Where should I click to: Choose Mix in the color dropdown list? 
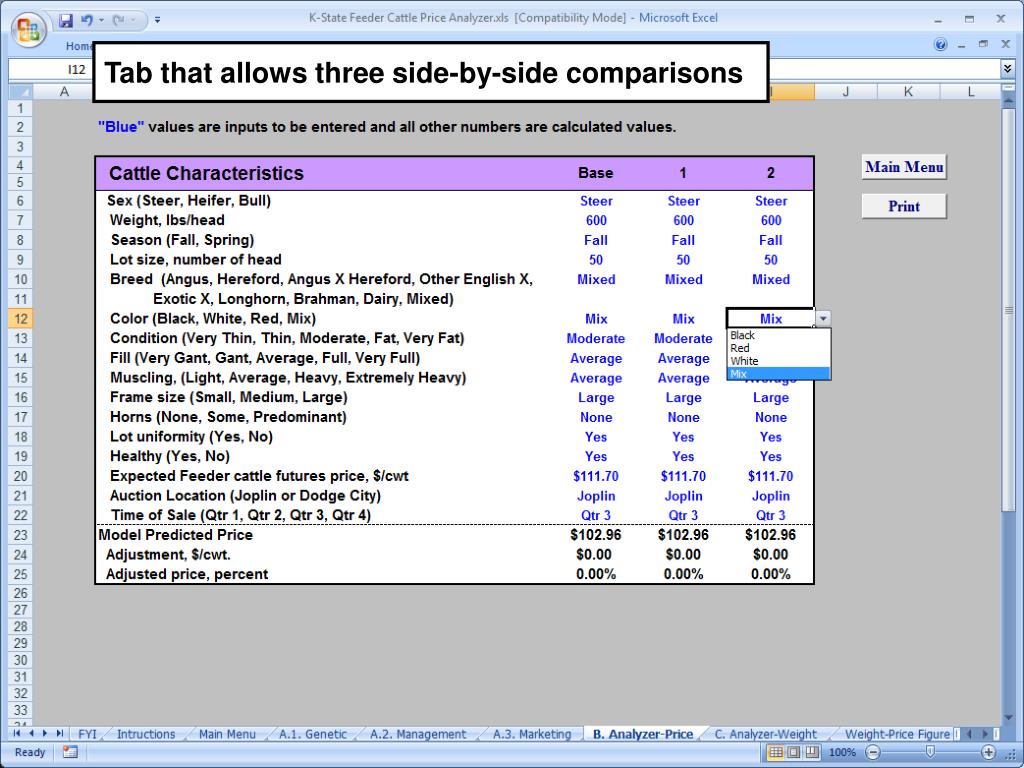coord(777,374)
